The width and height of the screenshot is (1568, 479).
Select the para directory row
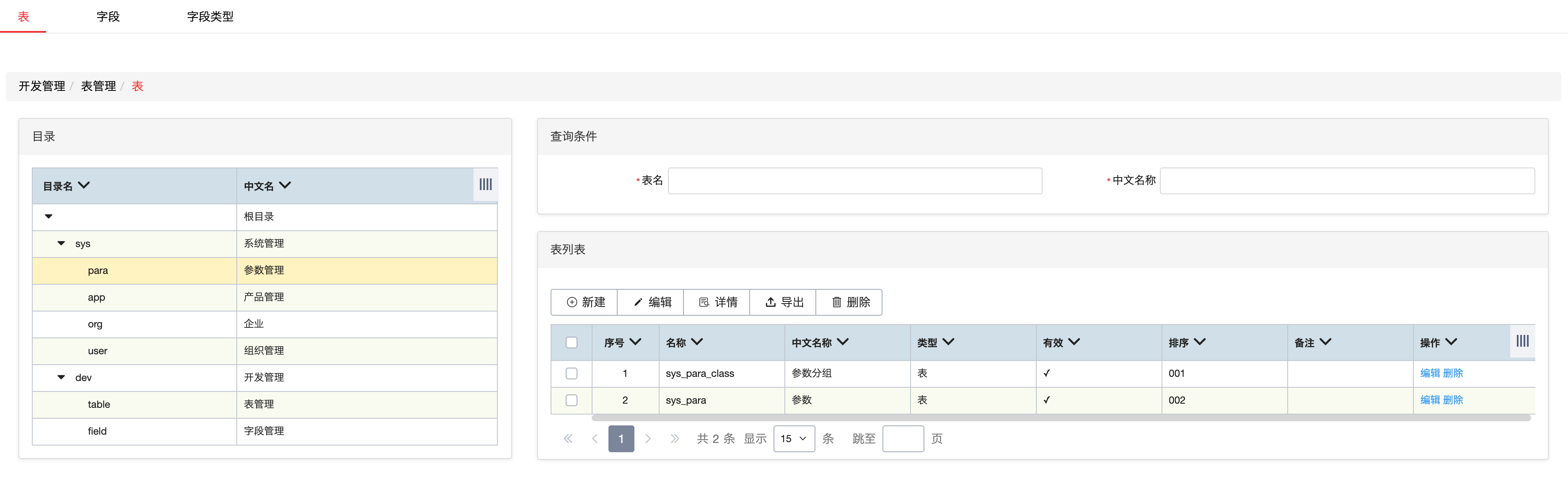point(265,270)
